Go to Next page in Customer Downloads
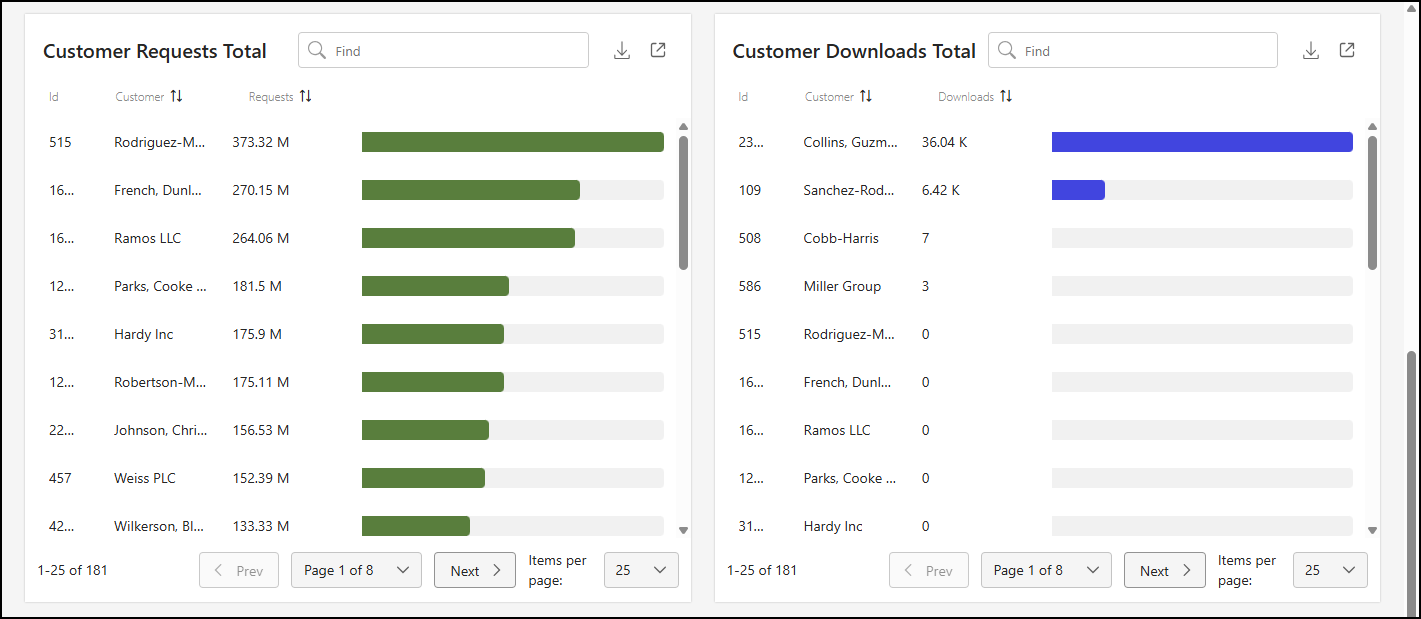 (1165, 570)
